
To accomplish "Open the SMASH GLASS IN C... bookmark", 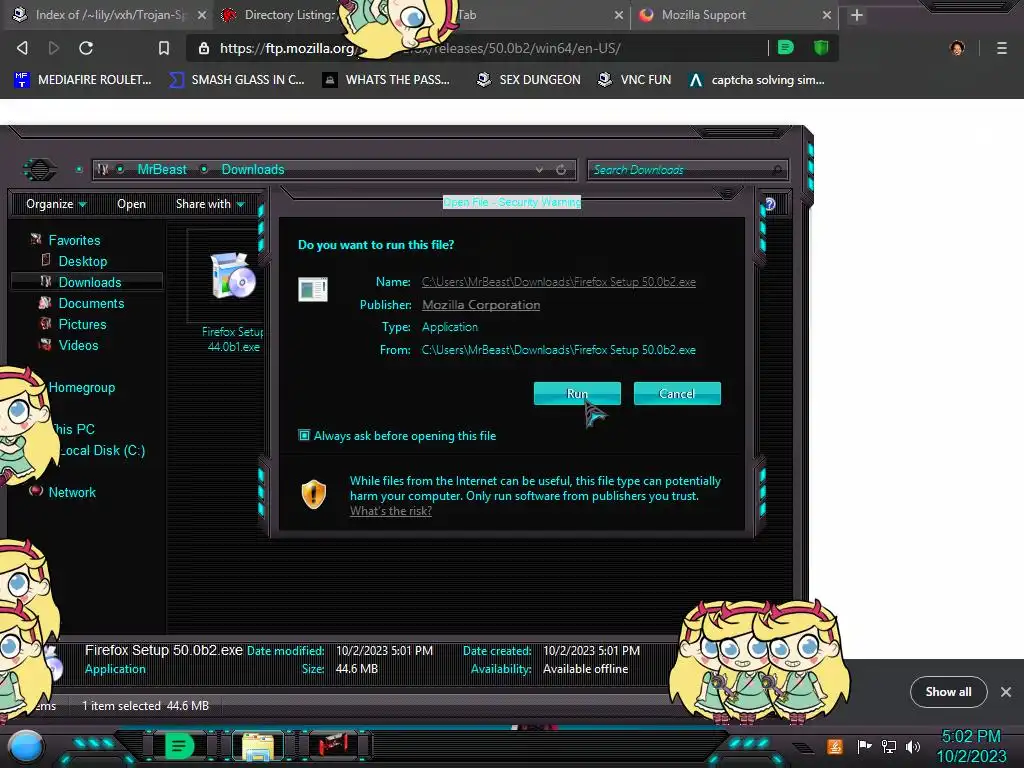I will coord(237,80).
